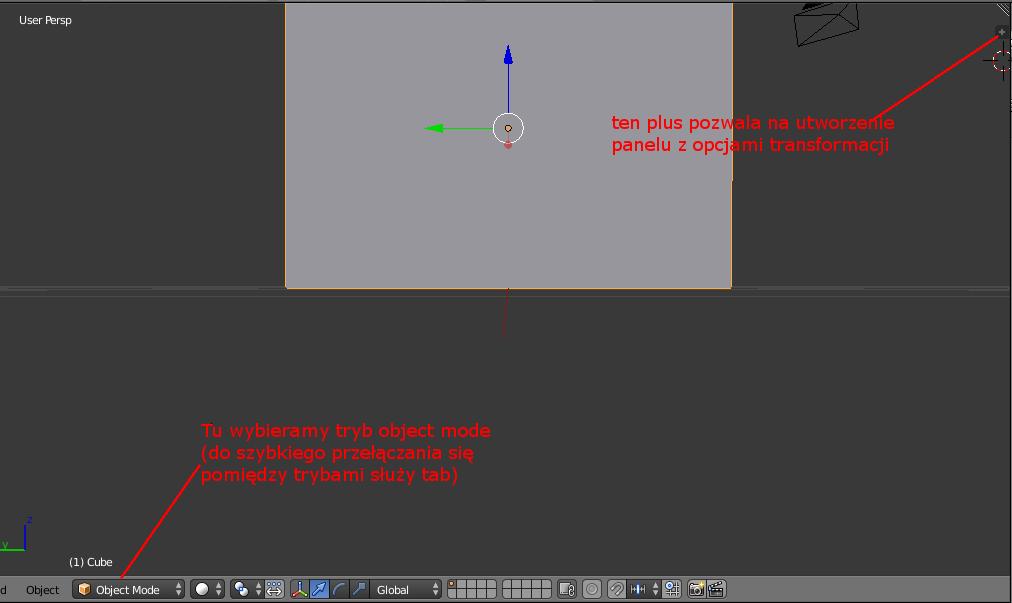This screenshot has height=603, width=1012.
Task: Click the green Y-axis manipulator arrow
Action: point(435,128)
